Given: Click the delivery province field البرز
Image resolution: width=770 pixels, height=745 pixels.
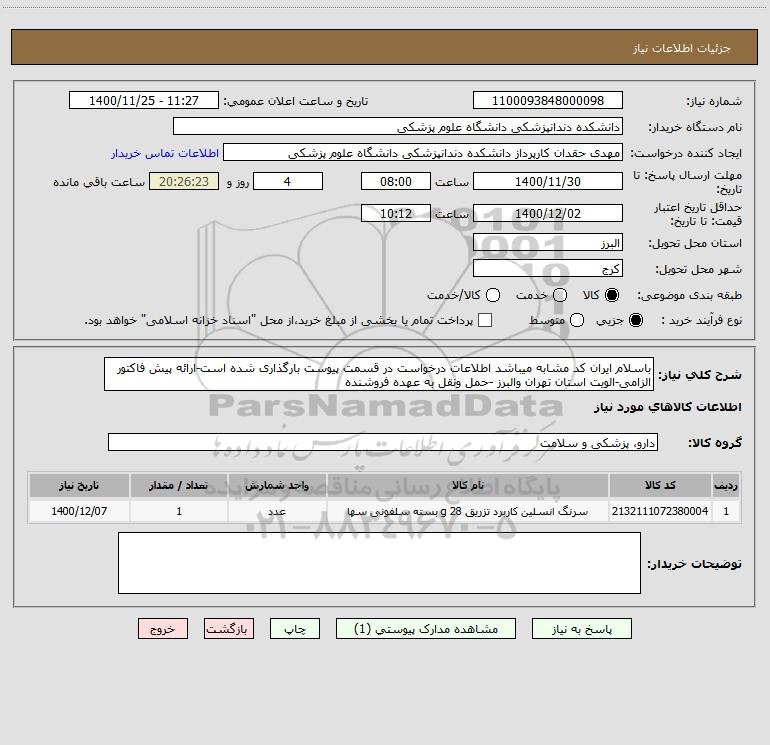Looking at the screenshot, I should (548, 243).
